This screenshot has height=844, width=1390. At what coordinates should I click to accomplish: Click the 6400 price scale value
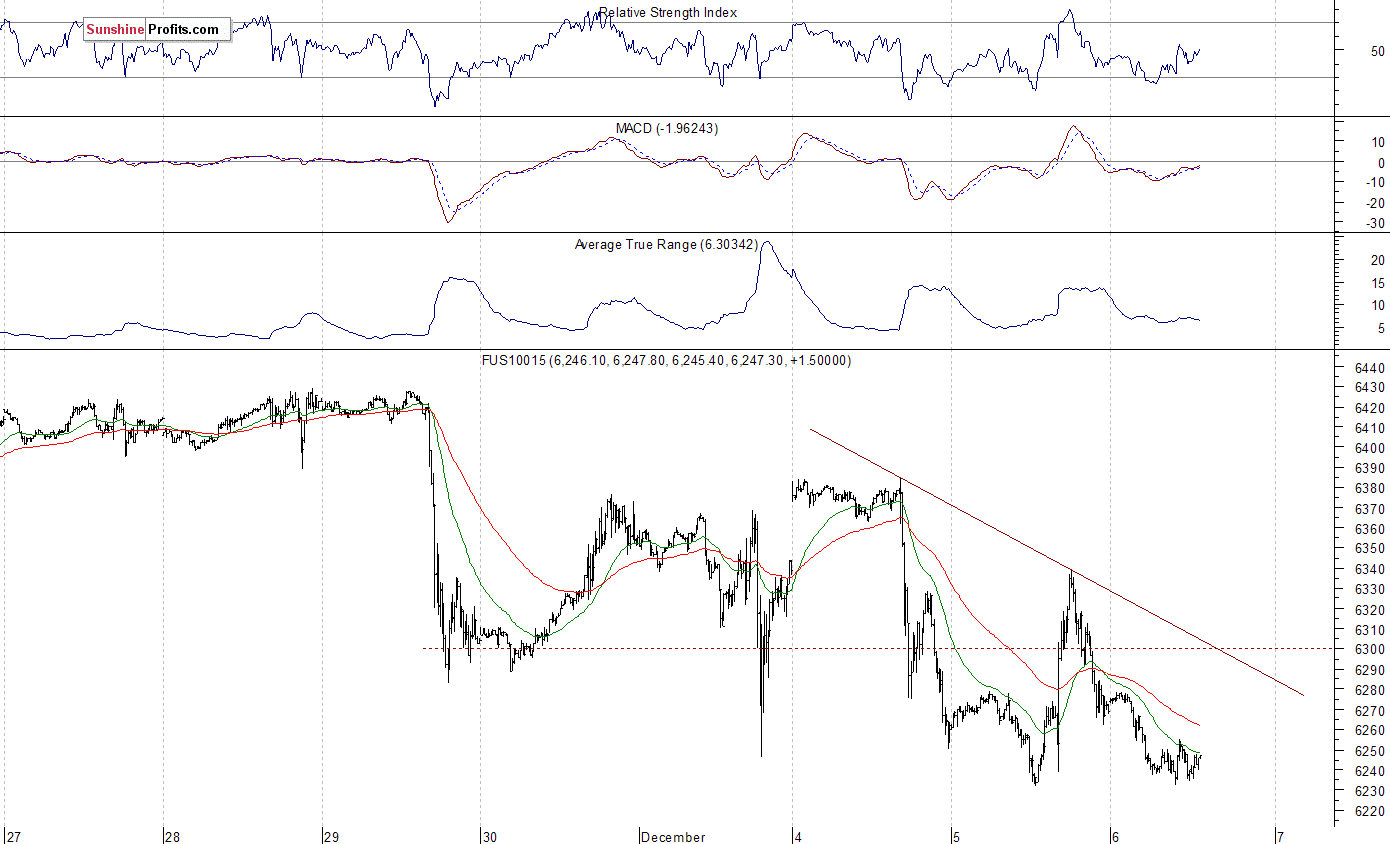1370,448
